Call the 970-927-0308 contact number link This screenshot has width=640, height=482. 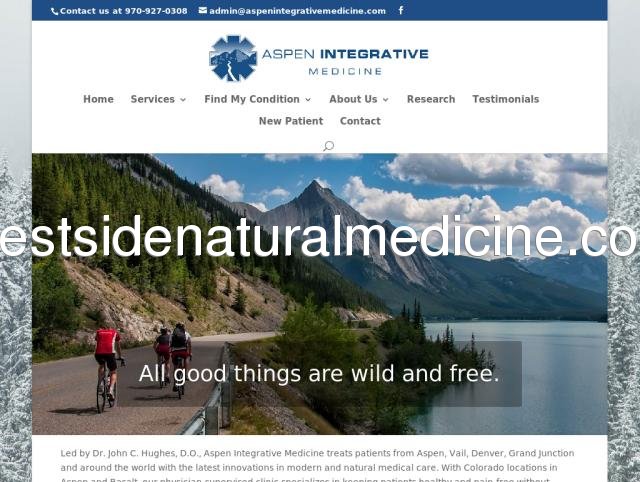[x=123, y=11]
